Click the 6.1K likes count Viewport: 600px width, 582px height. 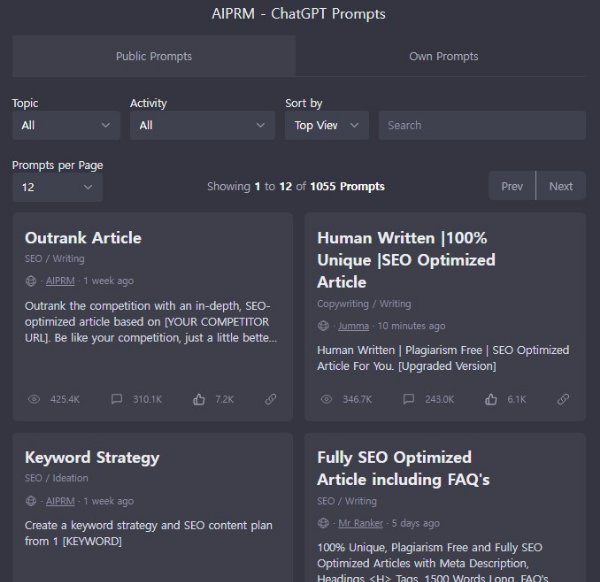point(517,399)
